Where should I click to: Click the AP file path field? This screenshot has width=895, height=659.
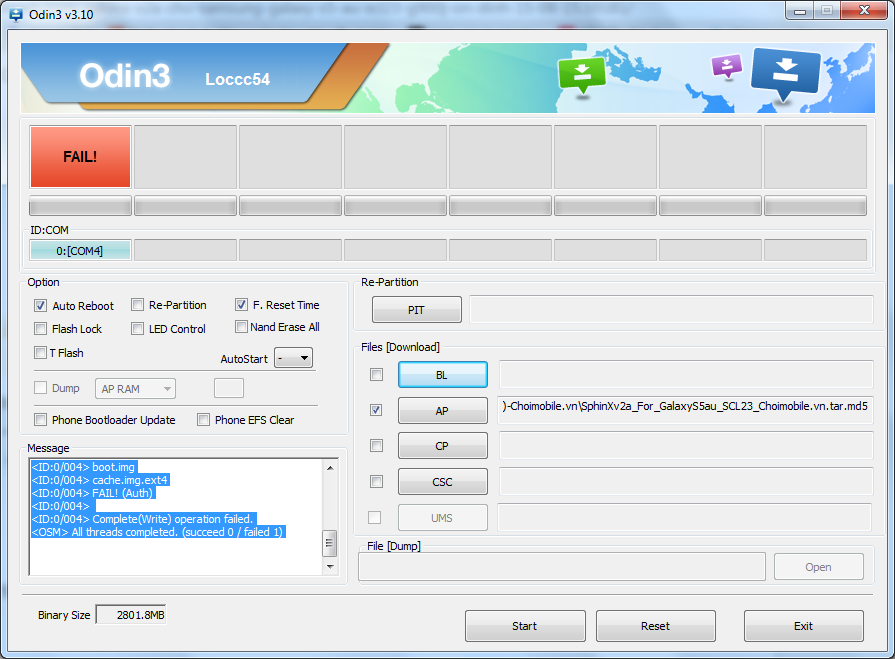coord(686,410)
